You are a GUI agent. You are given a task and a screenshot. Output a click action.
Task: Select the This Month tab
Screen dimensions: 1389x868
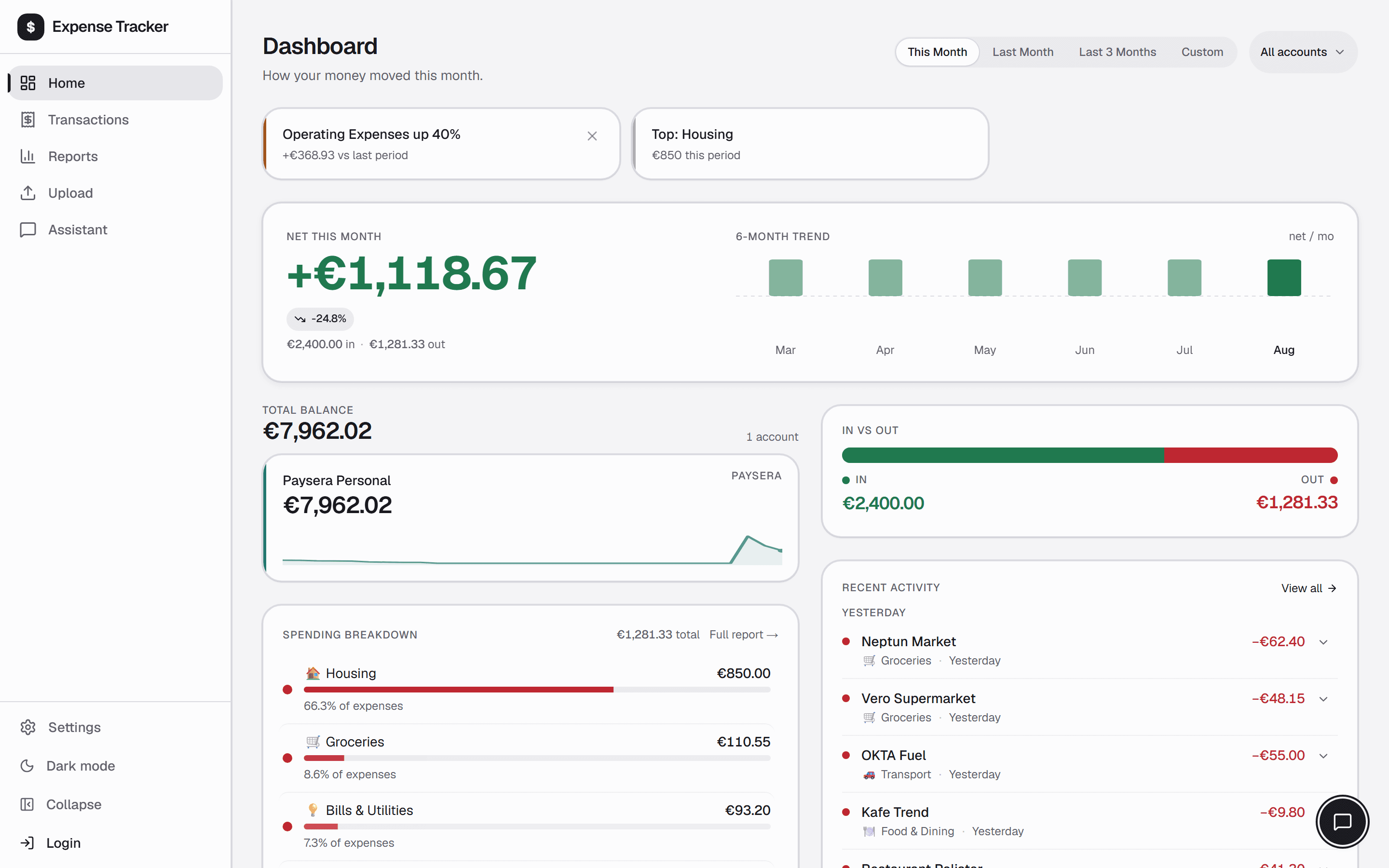[x=937, y=52]
